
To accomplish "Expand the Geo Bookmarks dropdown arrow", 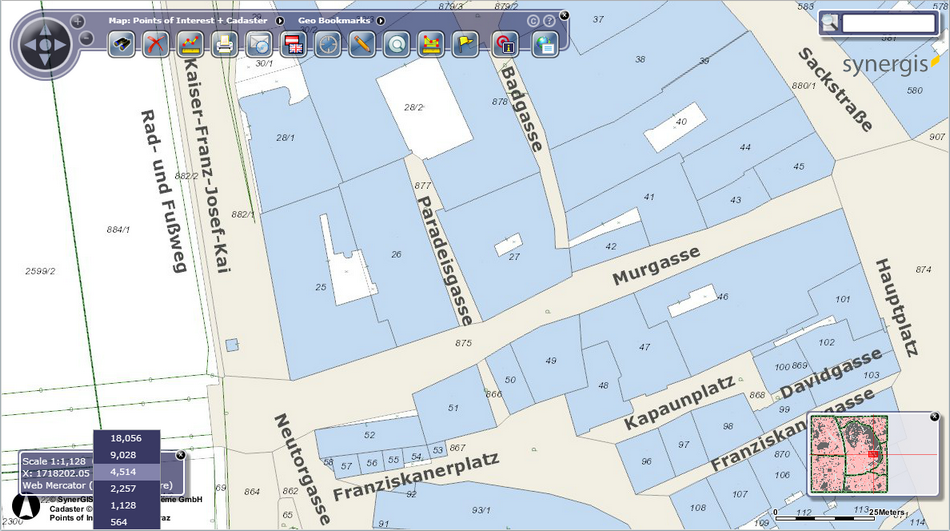I will click(x=381, y=20).
